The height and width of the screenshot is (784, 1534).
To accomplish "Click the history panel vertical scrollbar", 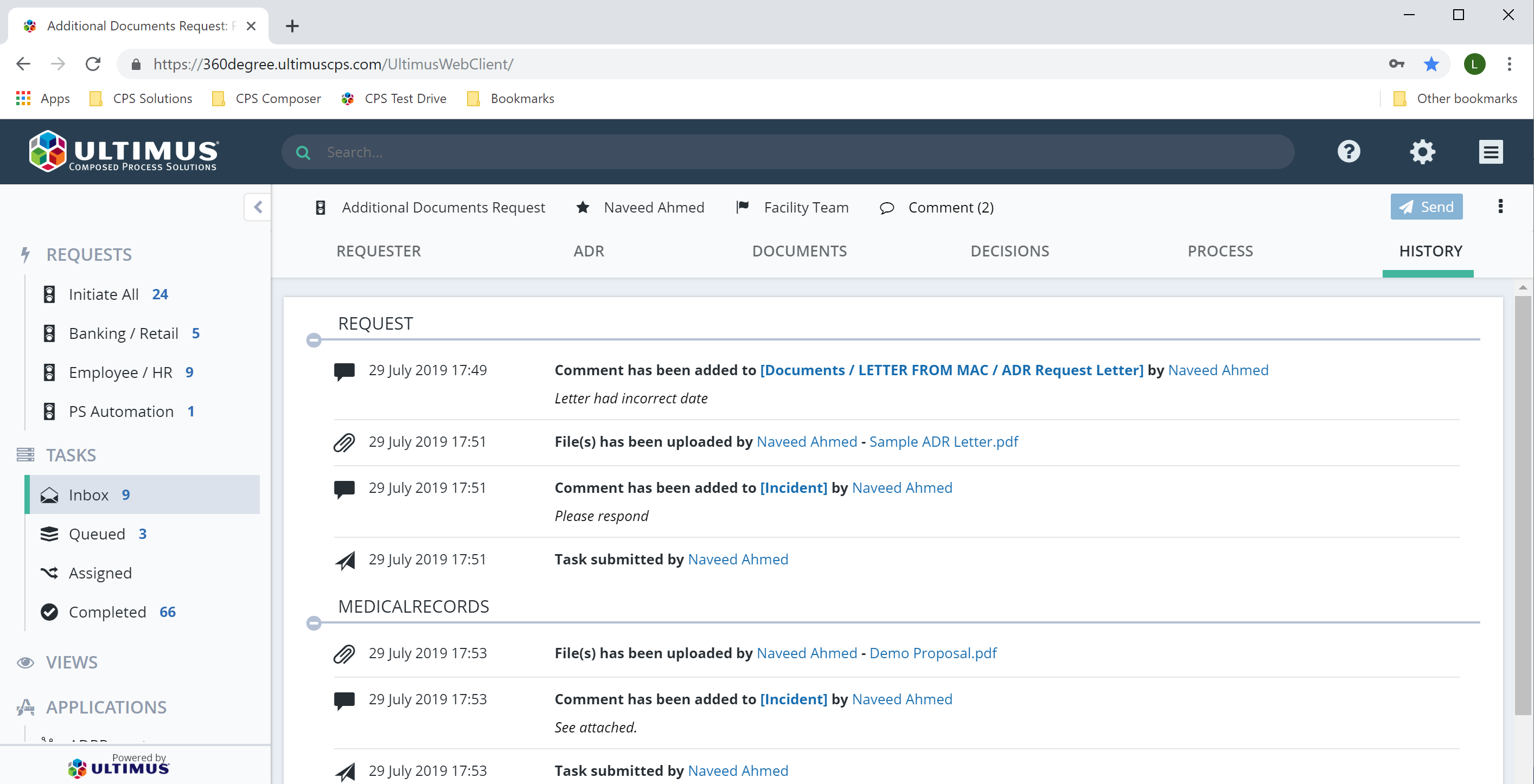I will tap(1523, 505).
